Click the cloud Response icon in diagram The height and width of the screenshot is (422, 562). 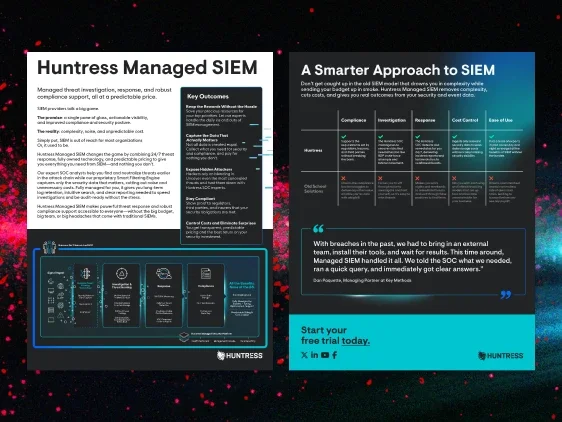pos(164,274)
